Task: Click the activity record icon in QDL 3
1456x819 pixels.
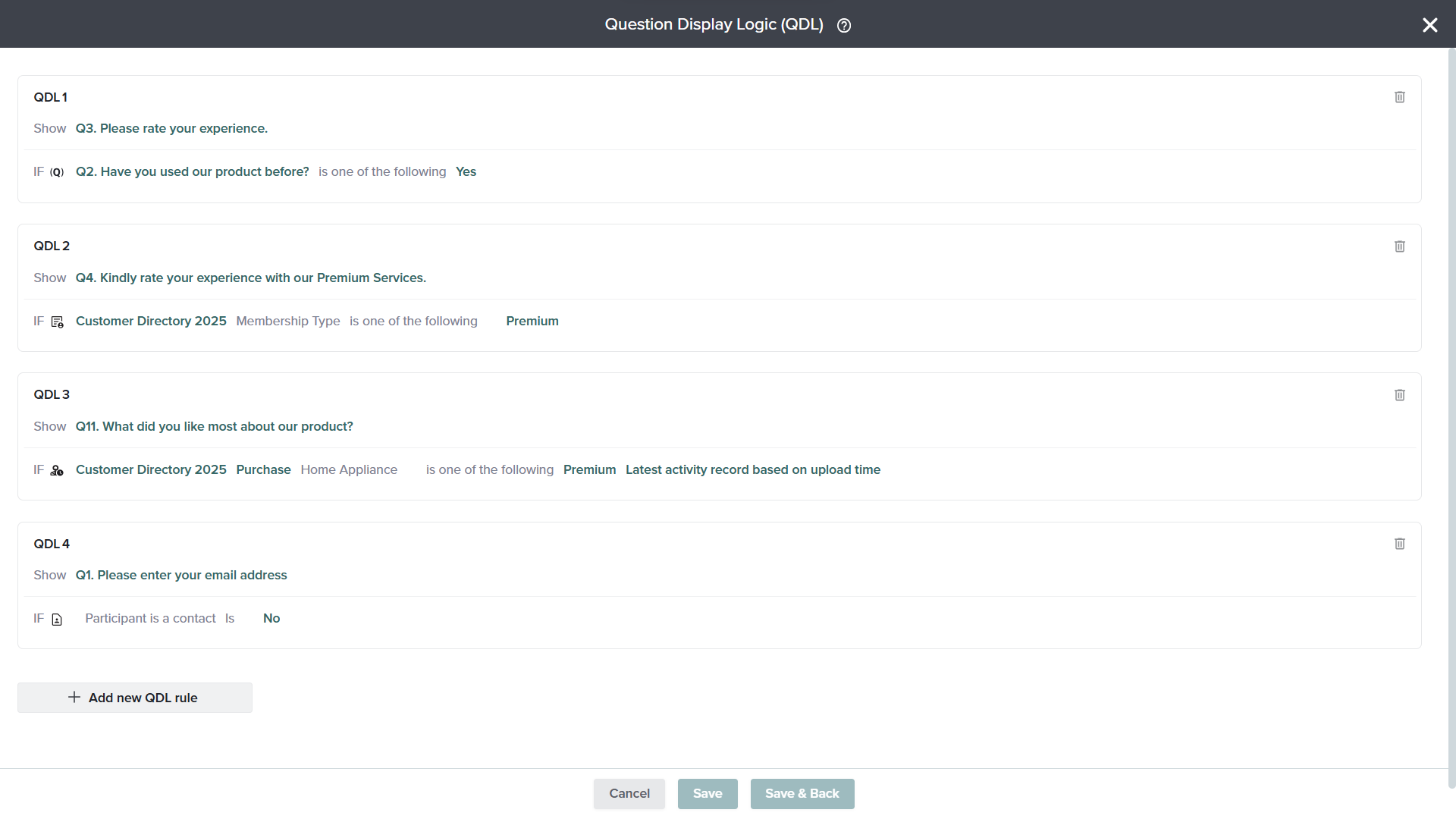Action: (x=57, y=470)
